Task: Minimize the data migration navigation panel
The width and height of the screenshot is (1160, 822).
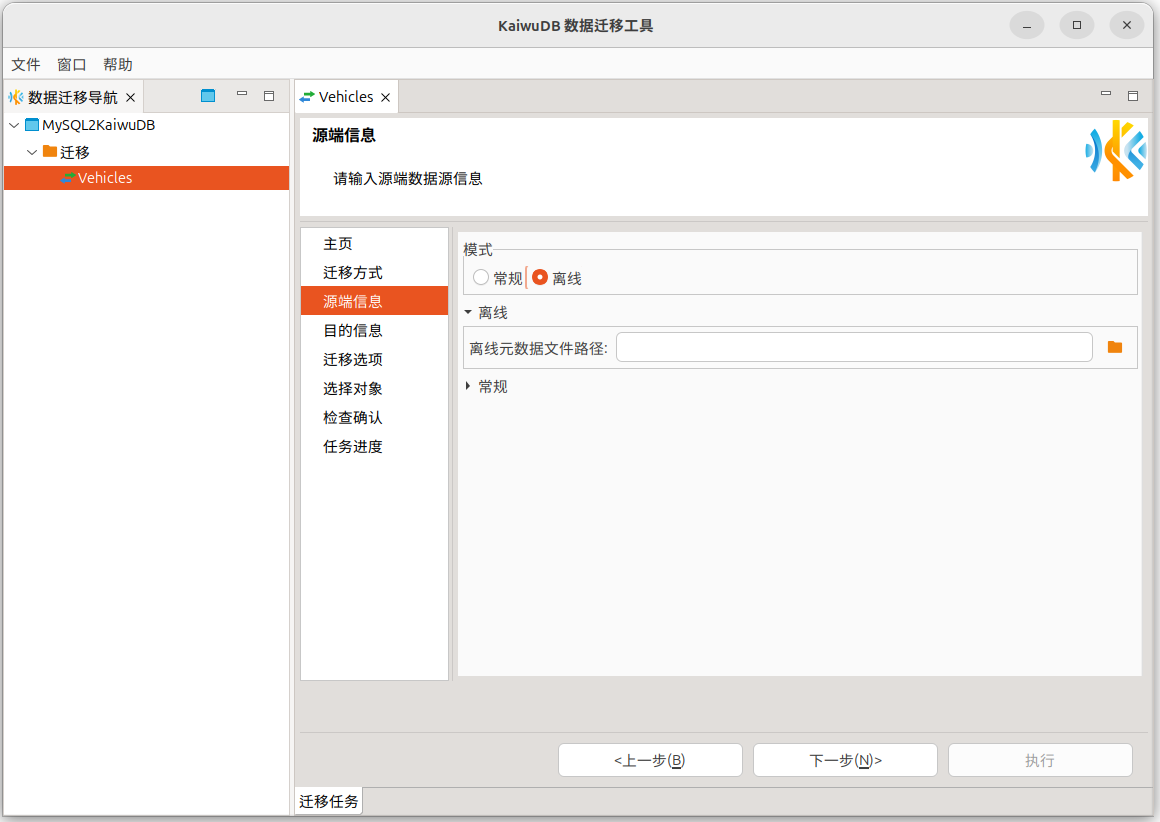Action: pyautogui.click(x=242, y=95)
